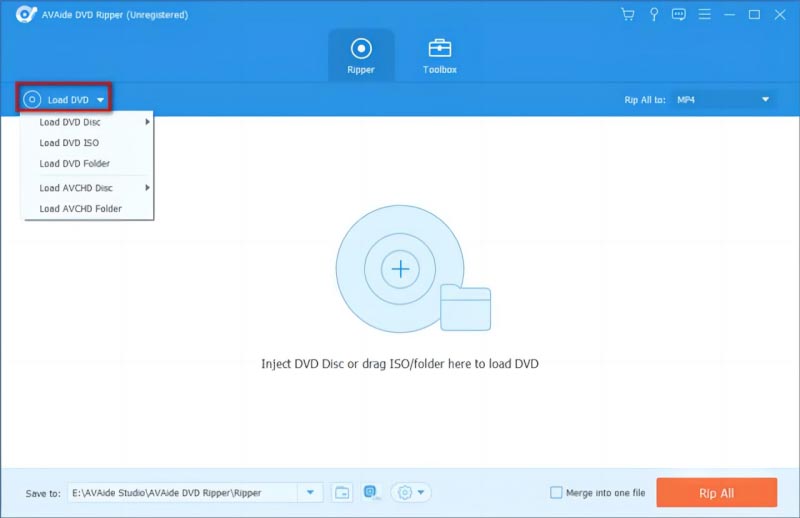This screenshot has height=518, width=800.
Task: Switch to the Toolbox tab
Action: 439,56
